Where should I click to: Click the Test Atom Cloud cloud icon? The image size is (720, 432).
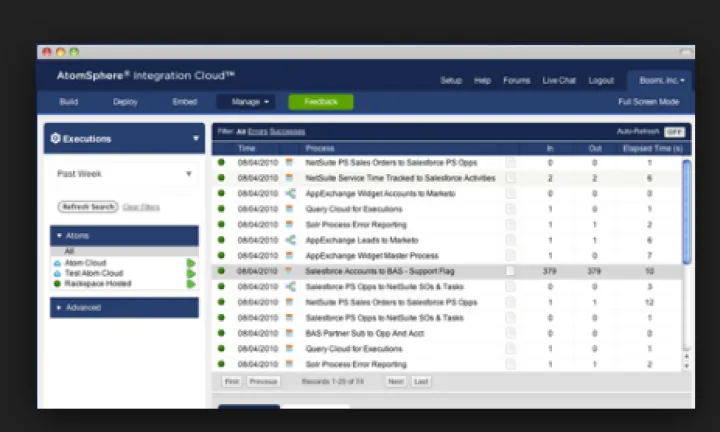(x=57, y=274)
